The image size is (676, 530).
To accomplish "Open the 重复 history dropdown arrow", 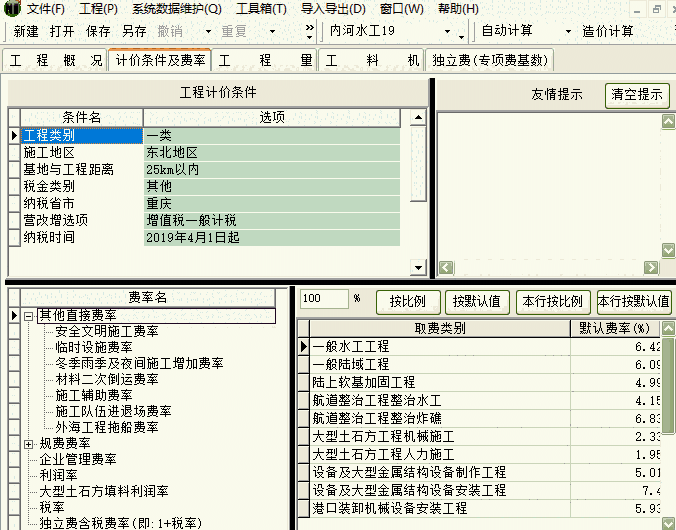I will (x=272, y=31).
